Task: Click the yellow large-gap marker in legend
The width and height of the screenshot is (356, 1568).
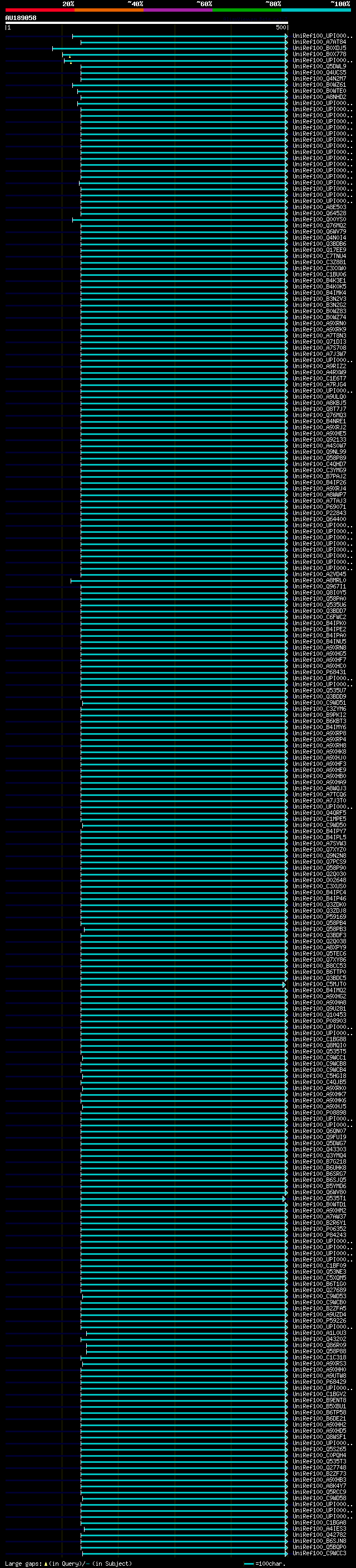Action: (x=46, y=1563)
